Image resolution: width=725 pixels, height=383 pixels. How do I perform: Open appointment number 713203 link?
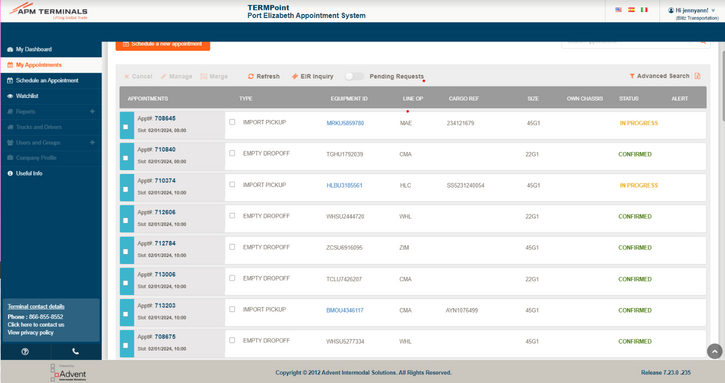(165, 306)
